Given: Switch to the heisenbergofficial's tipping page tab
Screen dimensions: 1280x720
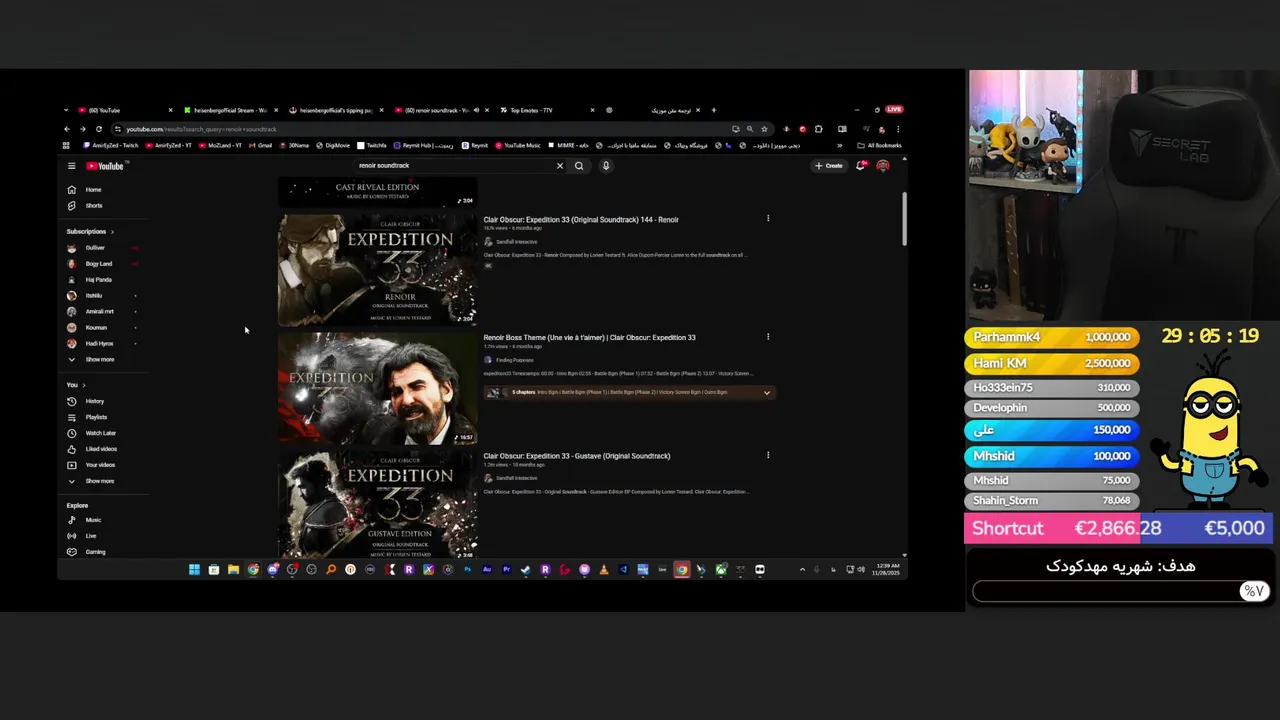Looking at the screenshot, I should pyautogui.click(x=336, y=110).
